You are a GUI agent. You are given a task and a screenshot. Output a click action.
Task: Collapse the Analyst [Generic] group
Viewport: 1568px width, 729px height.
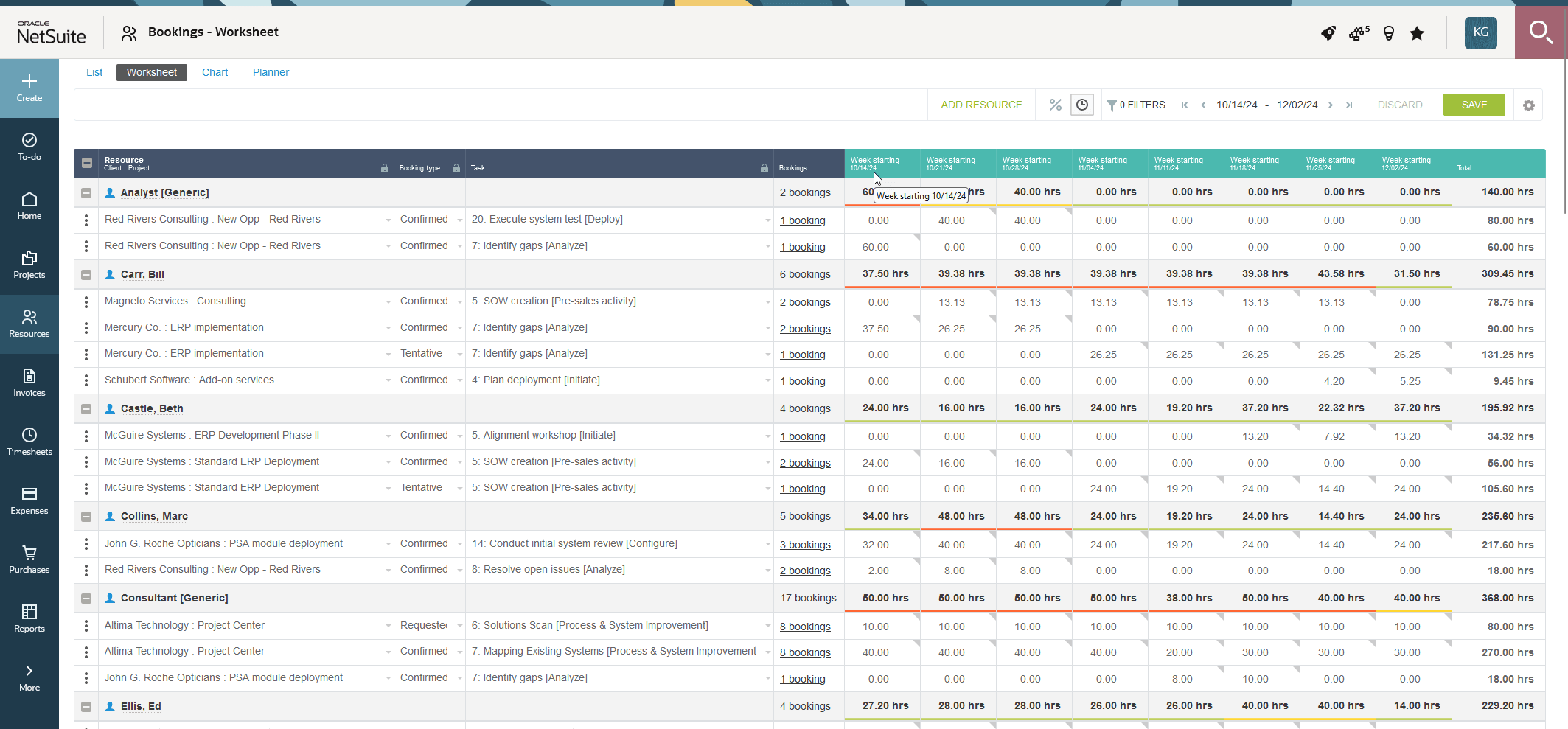pos(86,193)
